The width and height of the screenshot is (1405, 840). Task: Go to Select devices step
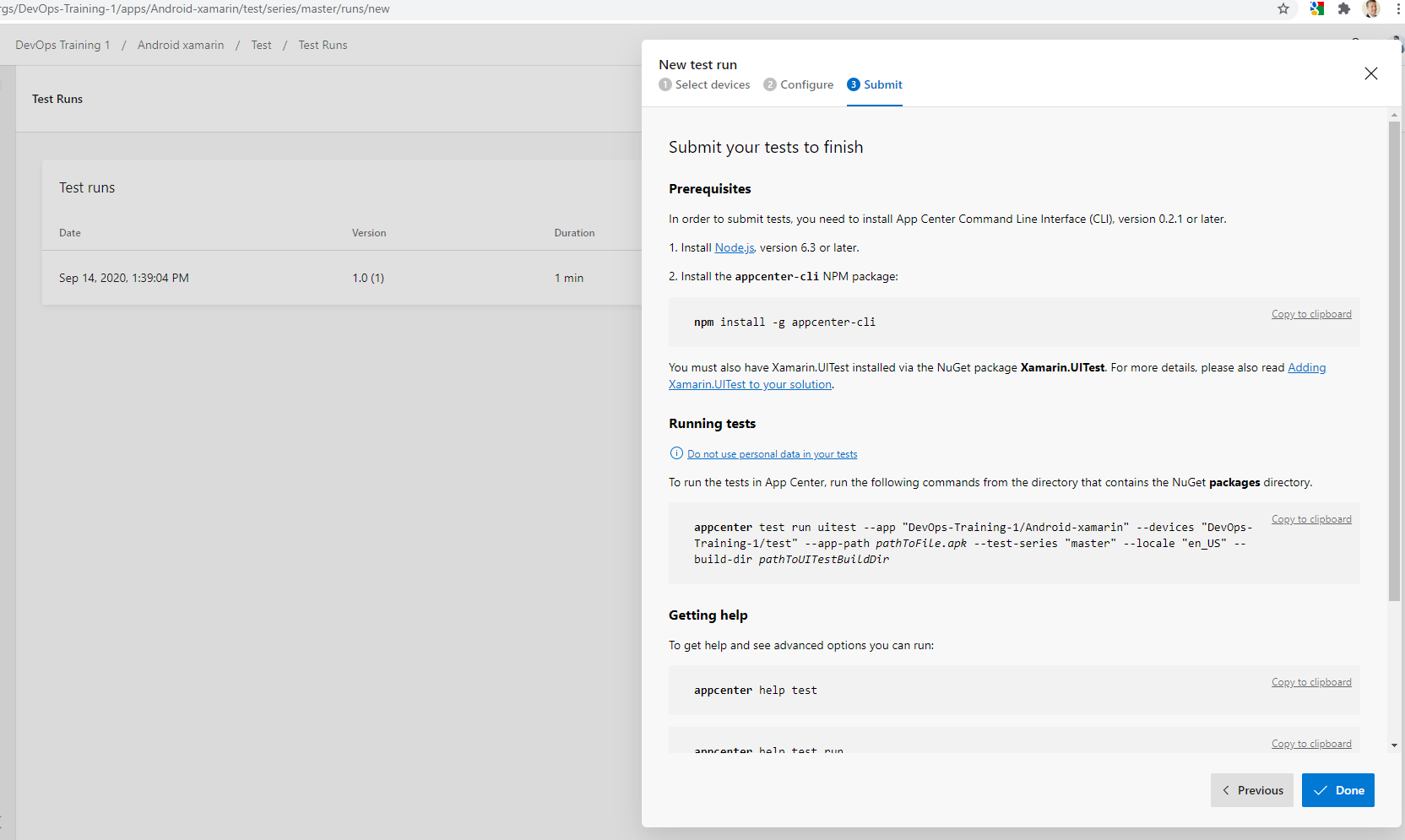[704, 84]
